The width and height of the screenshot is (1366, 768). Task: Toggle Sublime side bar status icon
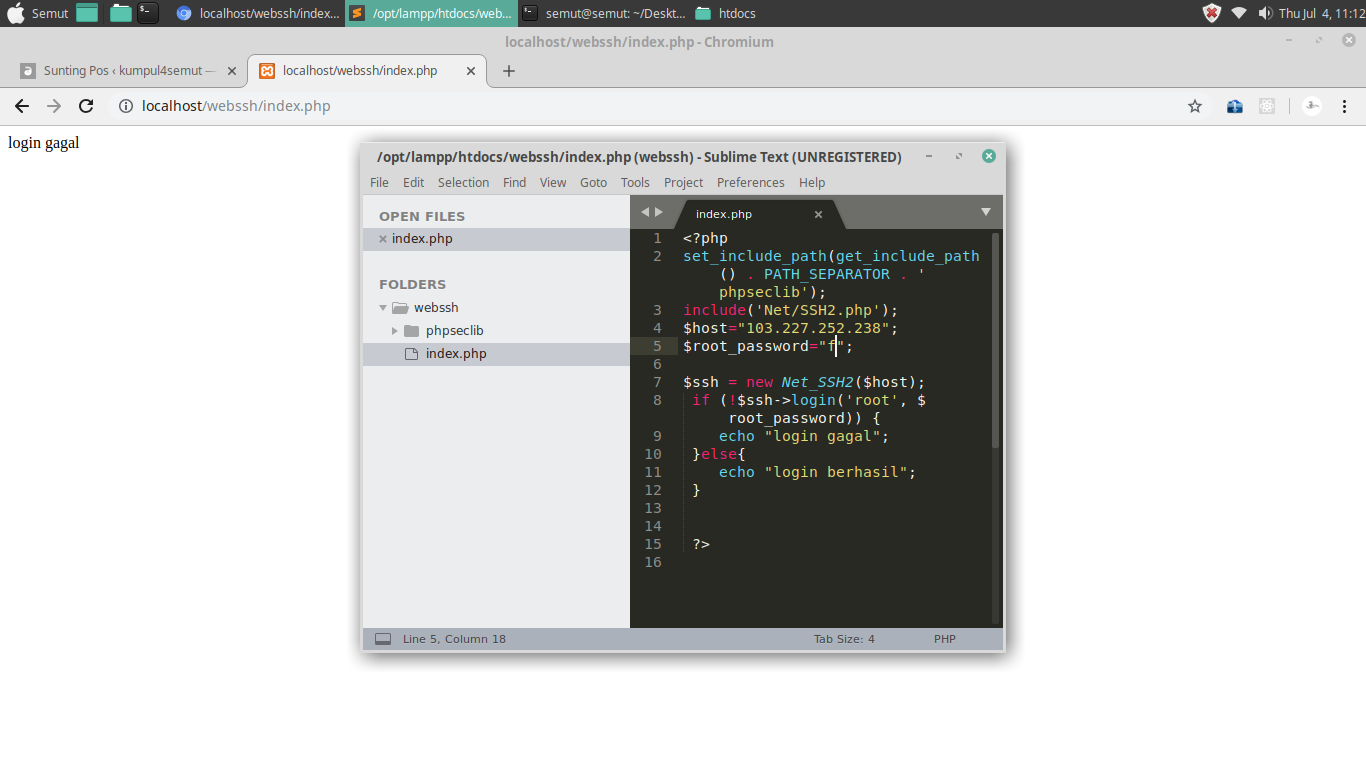(383, 639)
